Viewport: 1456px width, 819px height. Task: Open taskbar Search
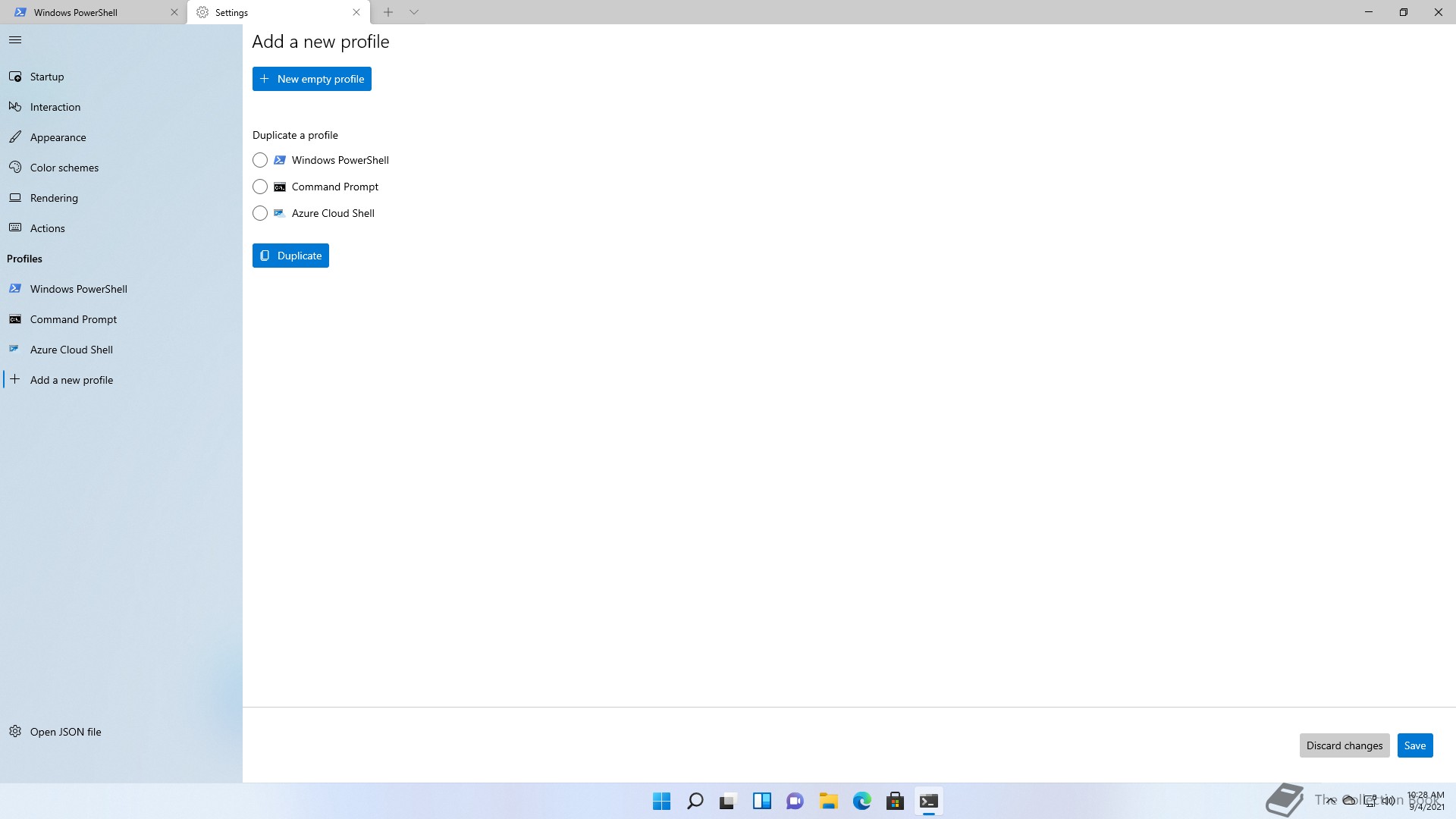[695, 801]
